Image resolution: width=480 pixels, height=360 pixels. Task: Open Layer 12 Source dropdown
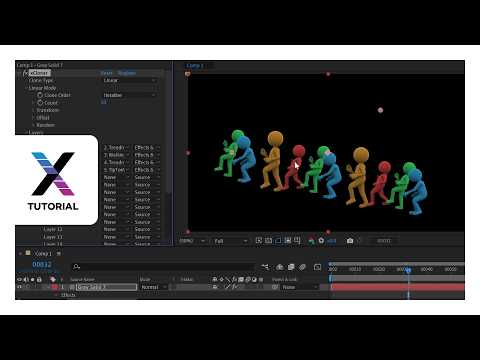(147, 229)
